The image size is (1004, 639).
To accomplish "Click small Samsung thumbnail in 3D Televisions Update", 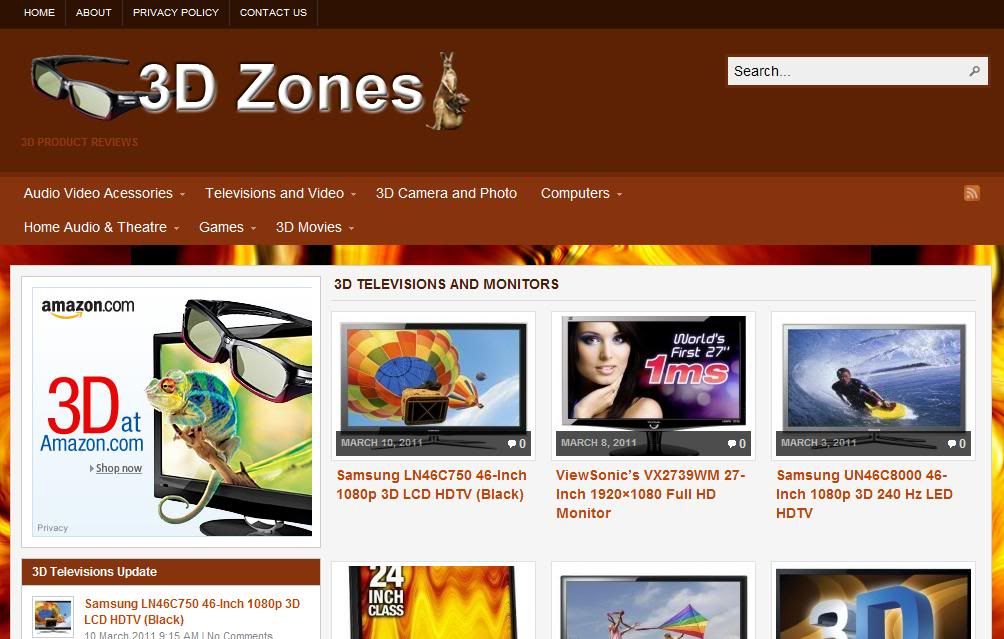I will [53, 615].
